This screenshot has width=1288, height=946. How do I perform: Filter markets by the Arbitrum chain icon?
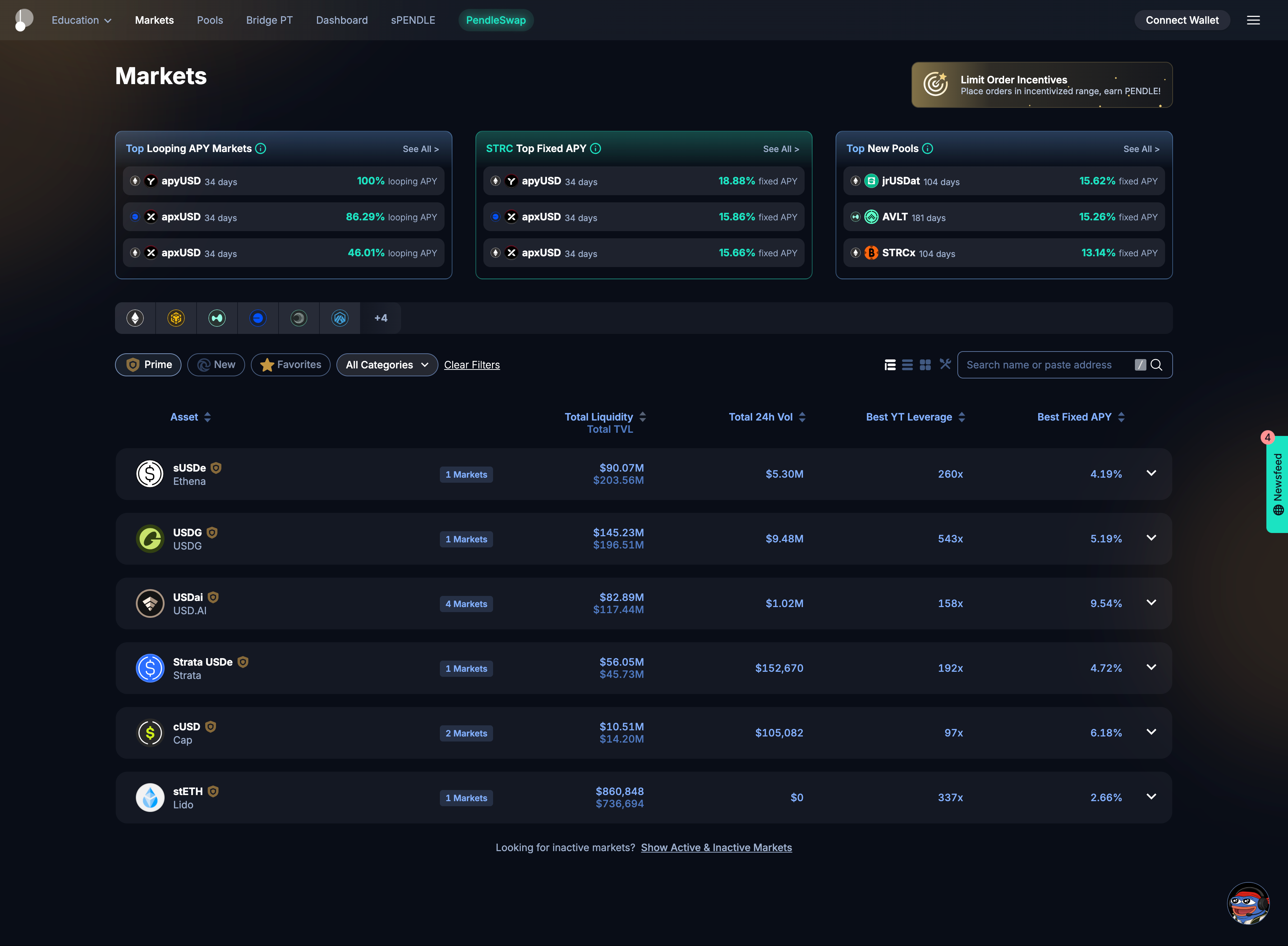point(340,318)
